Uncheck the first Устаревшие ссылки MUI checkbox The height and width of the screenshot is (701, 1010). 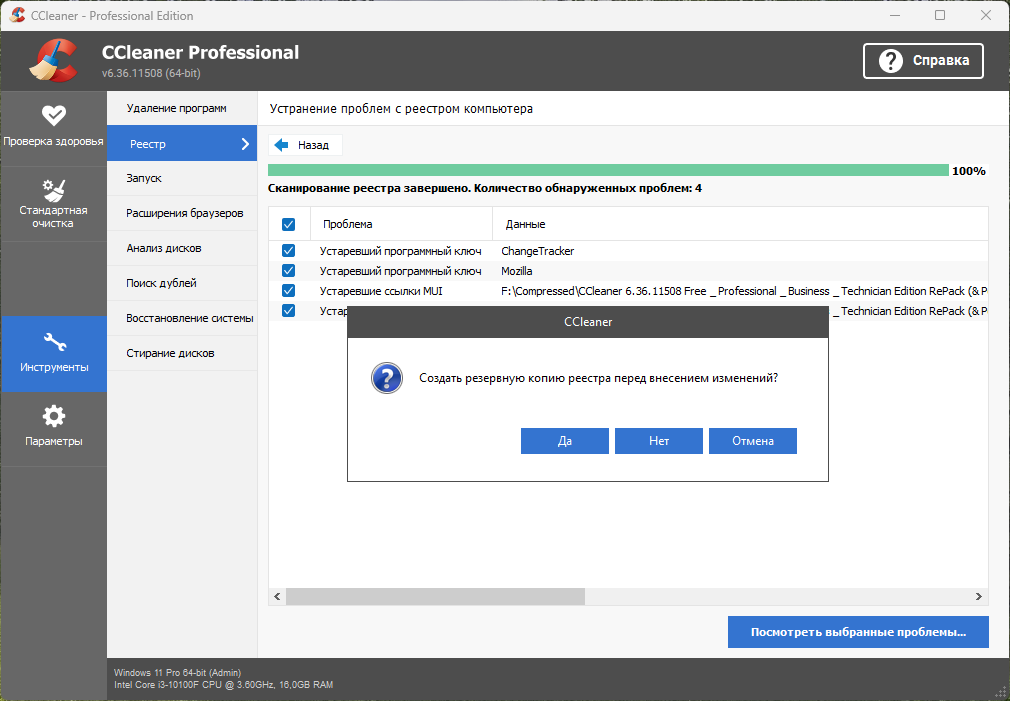point(289,291)
